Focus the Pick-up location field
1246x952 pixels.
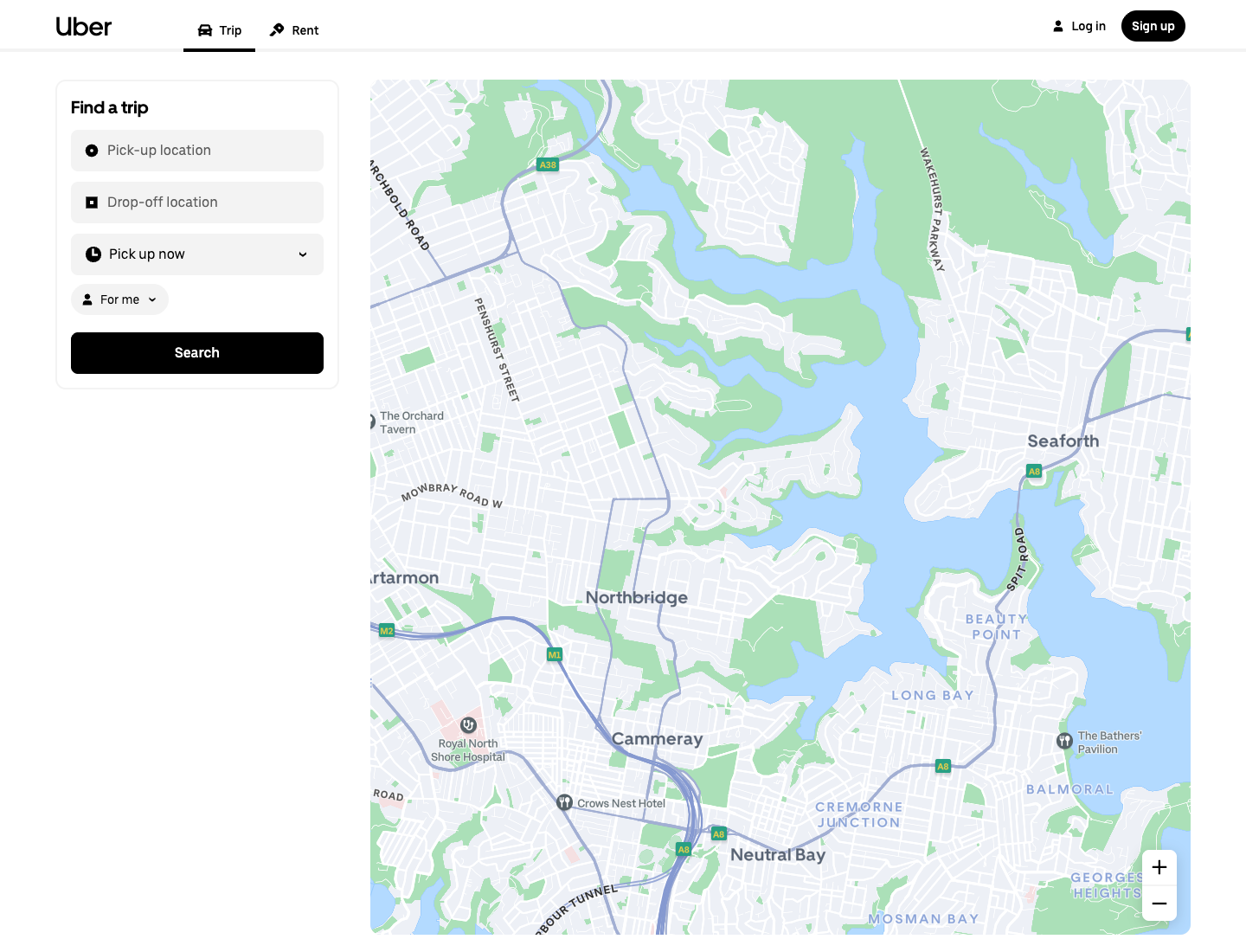coord(197,151)
